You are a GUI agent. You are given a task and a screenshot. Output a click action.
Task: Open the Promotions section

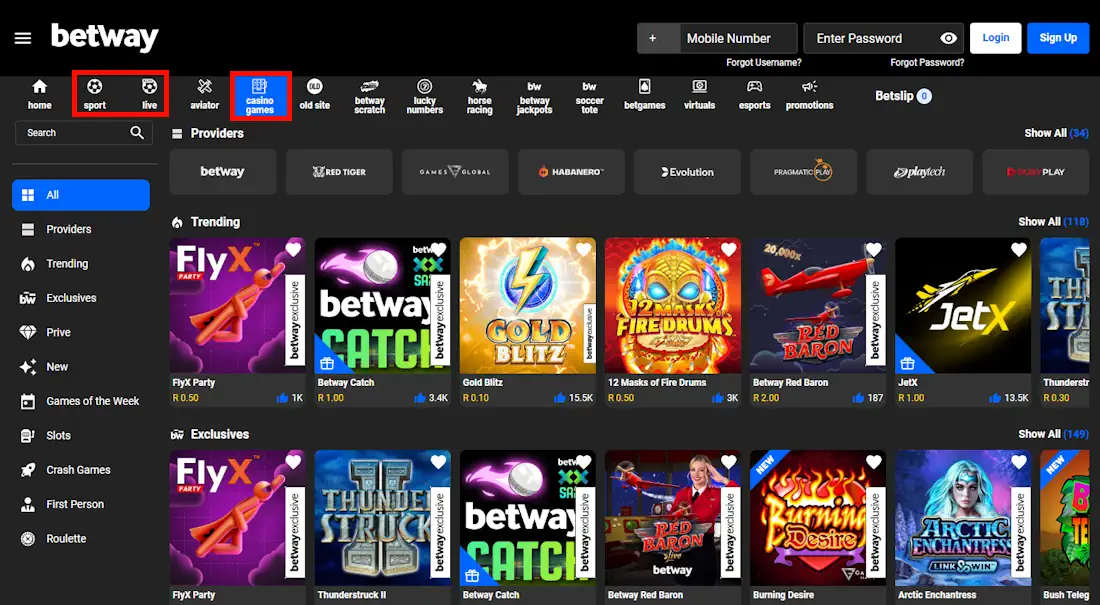[x=809, y=92]
